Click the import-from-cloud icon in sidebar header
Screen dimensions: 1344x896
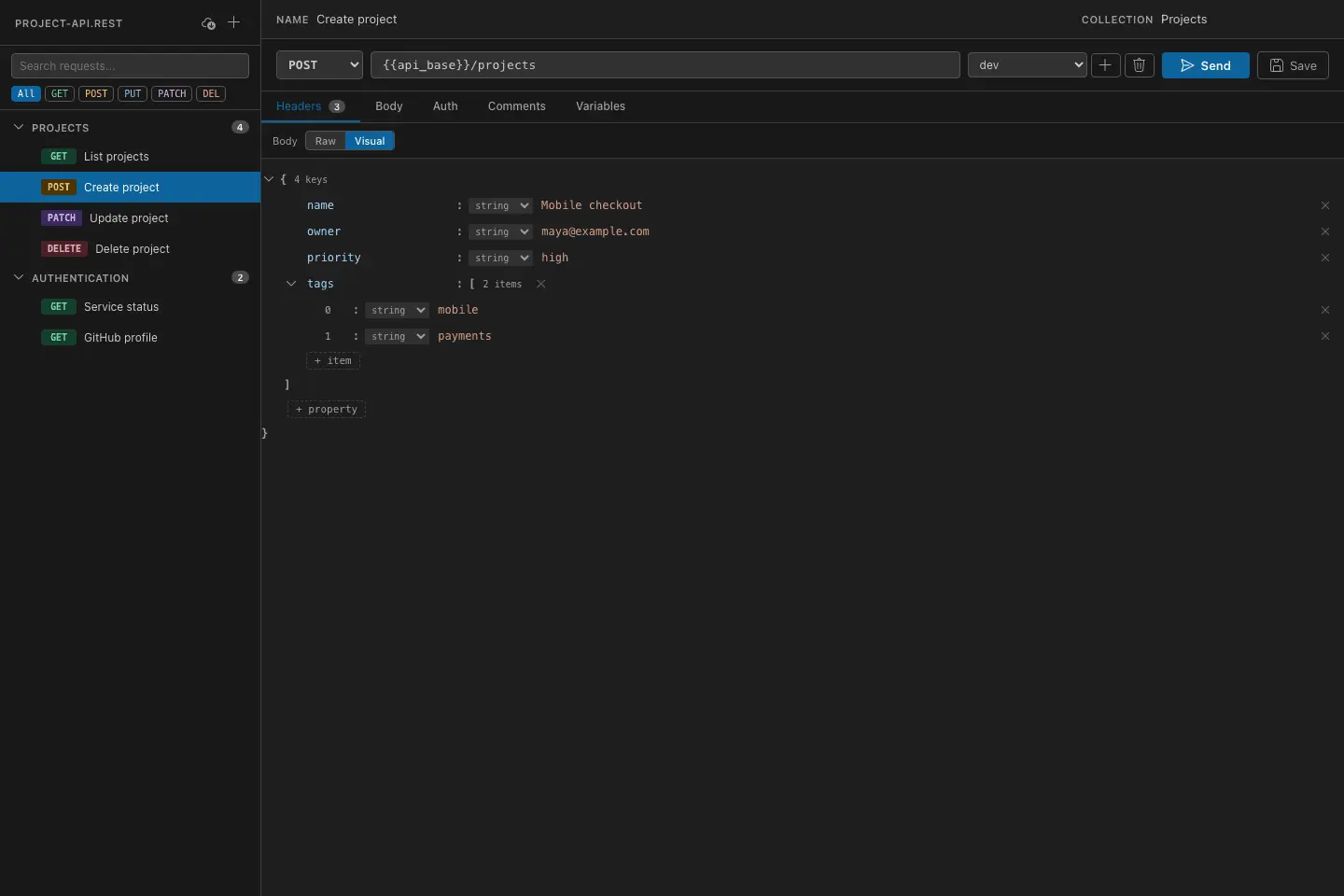pyautogui.click(x=208, y=22)
